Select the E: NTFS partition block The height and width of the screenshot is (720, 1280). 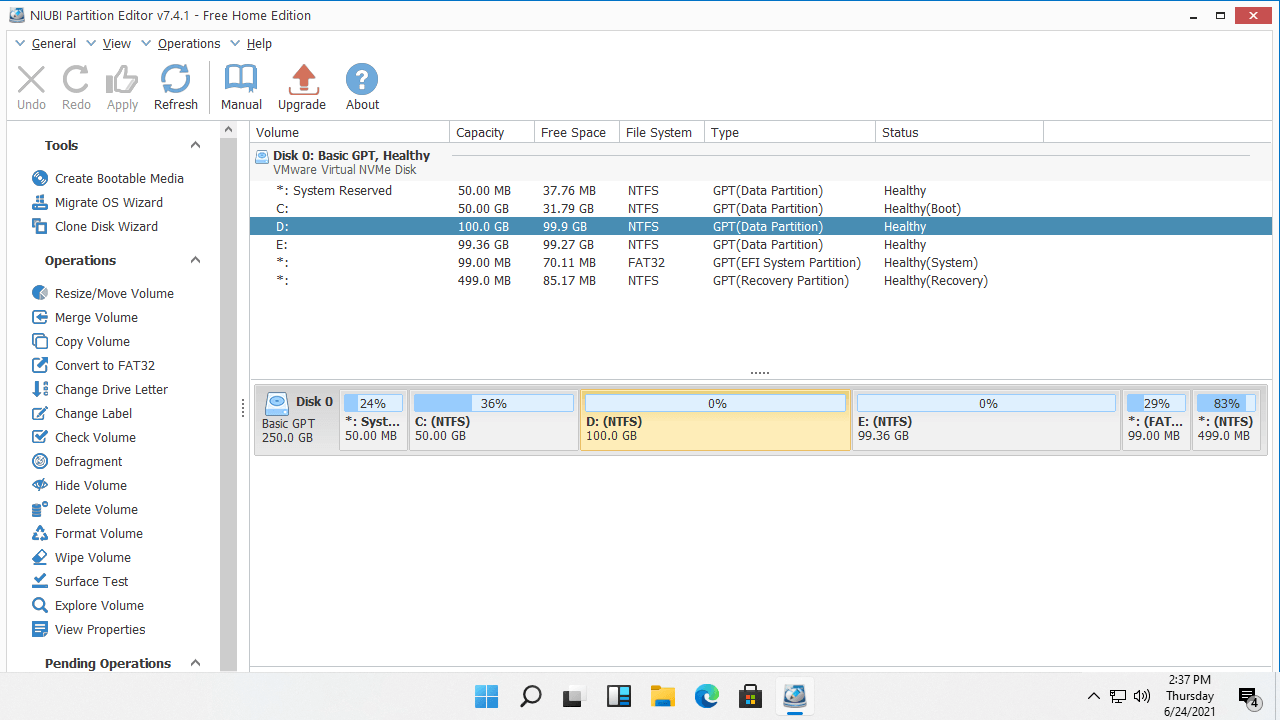(986, 418)
